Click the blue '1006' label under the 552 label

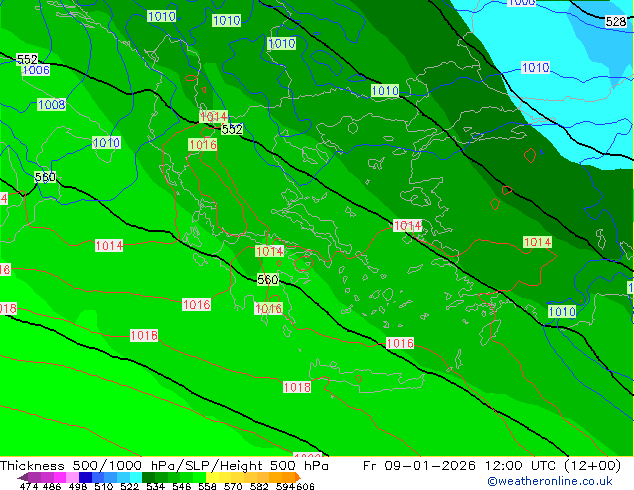pyautogui.click(x=36, y=70)
